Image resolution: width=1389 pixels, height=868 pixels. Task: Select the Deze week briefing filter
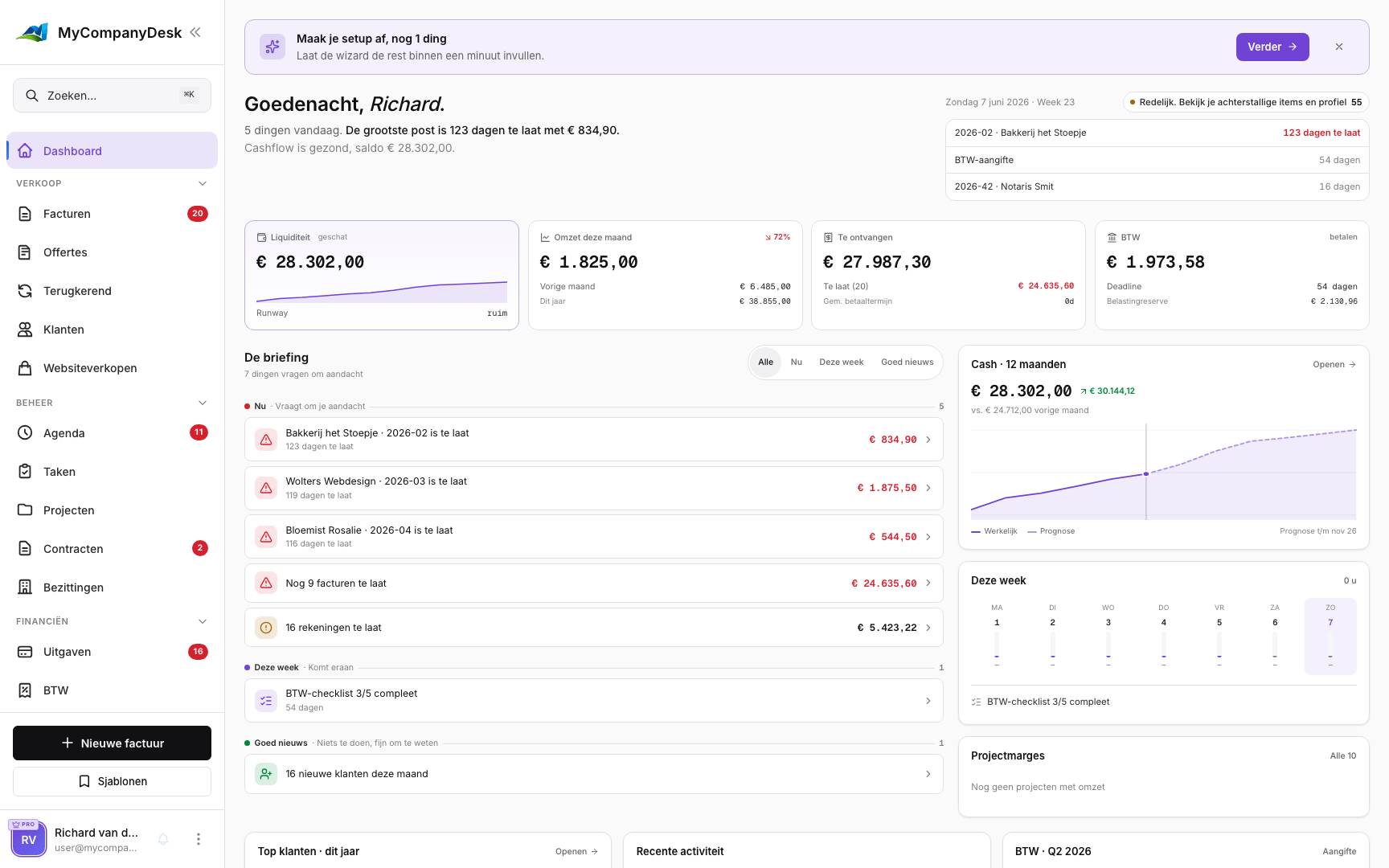point(842,362)
